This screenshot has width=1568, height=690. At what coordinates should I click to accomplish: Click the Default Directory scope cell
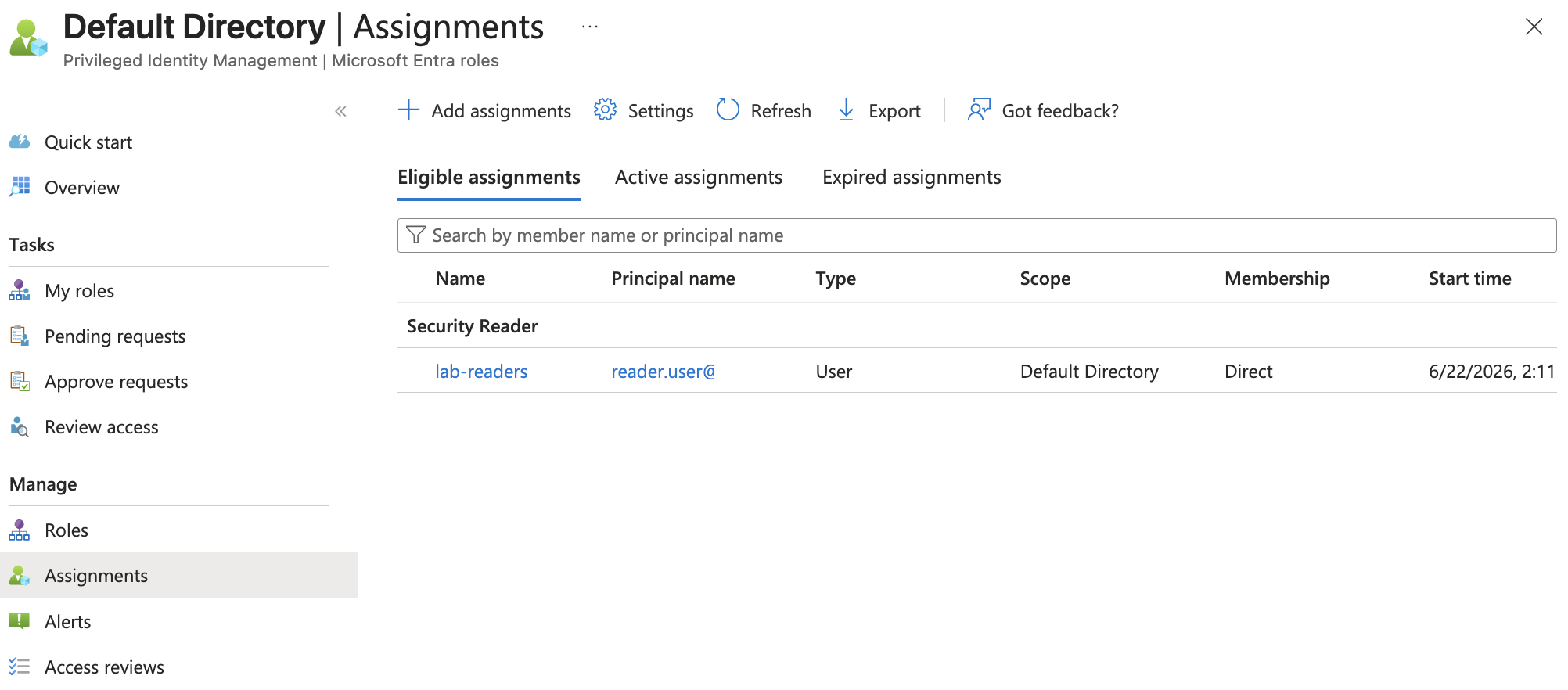[1089, 372]
